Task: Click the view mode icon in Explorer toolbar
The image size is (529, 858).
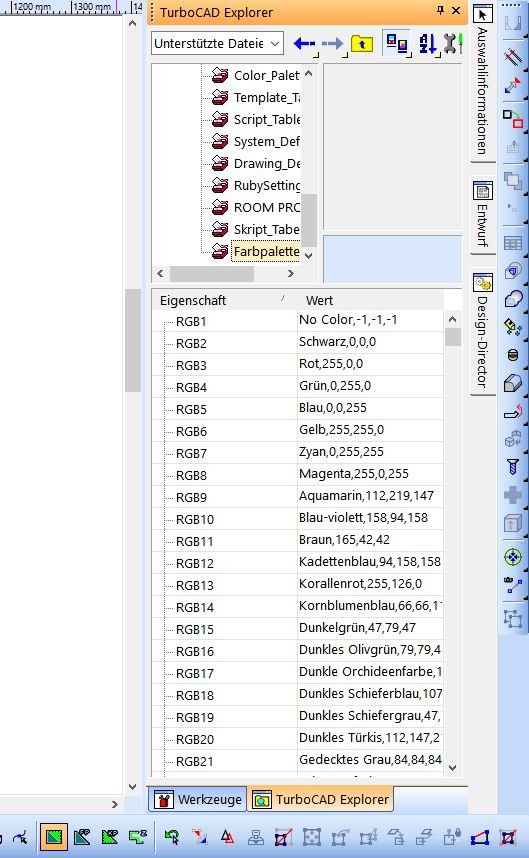Action: (397, 43)
